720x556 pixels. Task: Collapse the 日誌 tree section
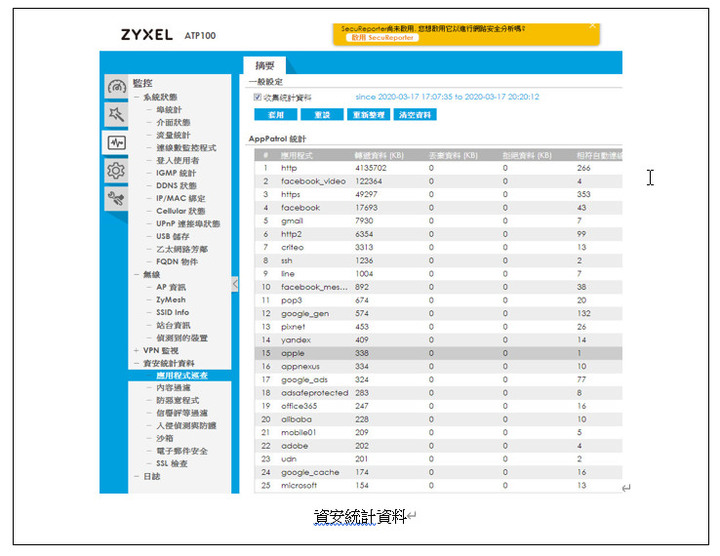tap(136, 477)
